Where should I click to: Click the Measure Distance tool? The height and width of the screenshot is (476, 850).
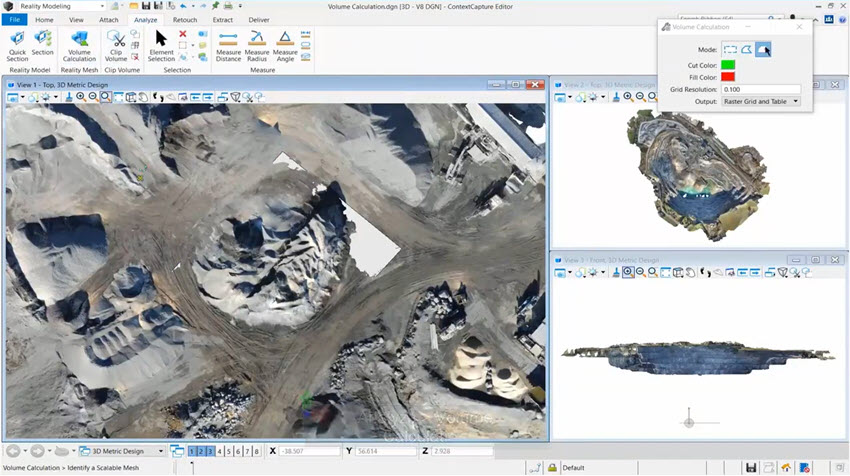pyautogui.click(x=228, y=45)
